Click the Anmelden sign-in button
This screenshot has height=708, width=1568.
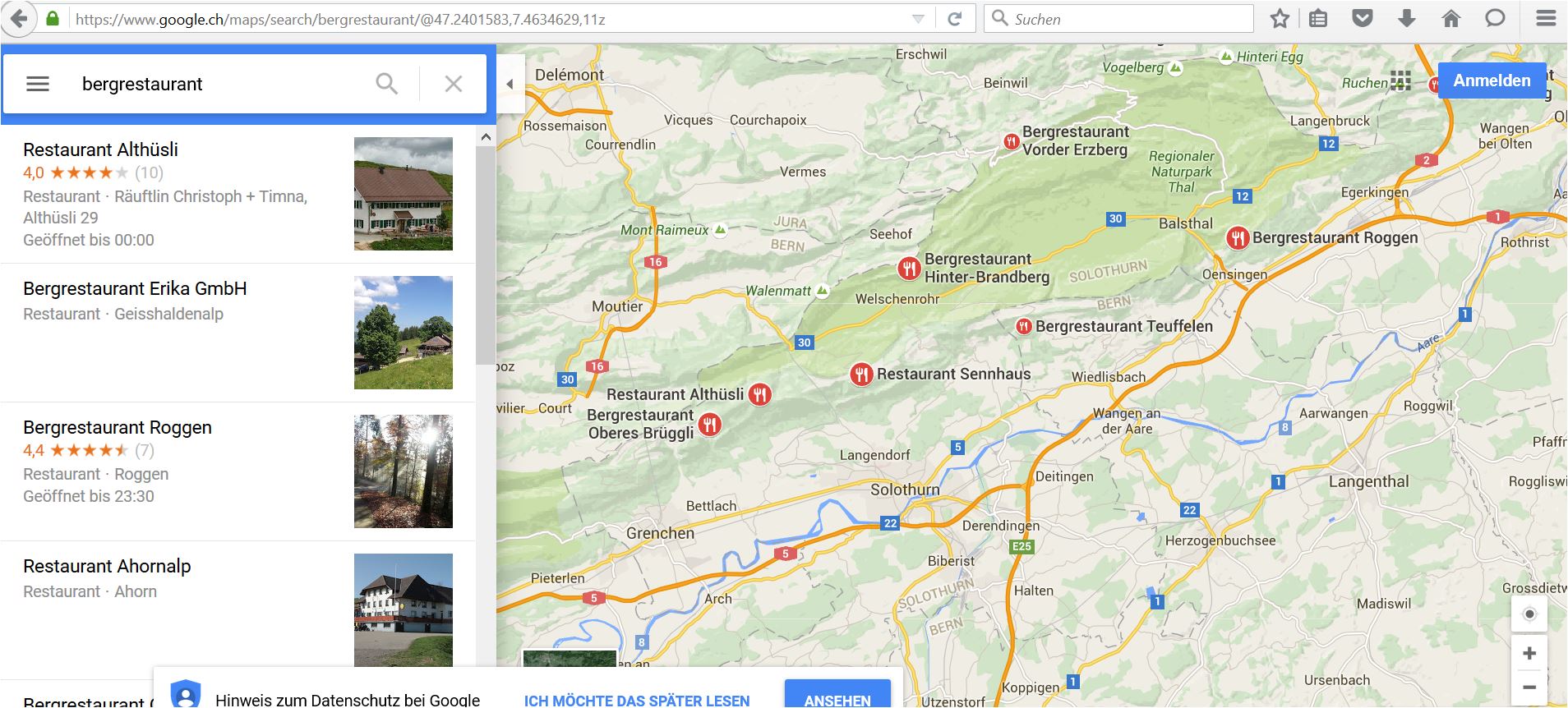pos(1492,80)
